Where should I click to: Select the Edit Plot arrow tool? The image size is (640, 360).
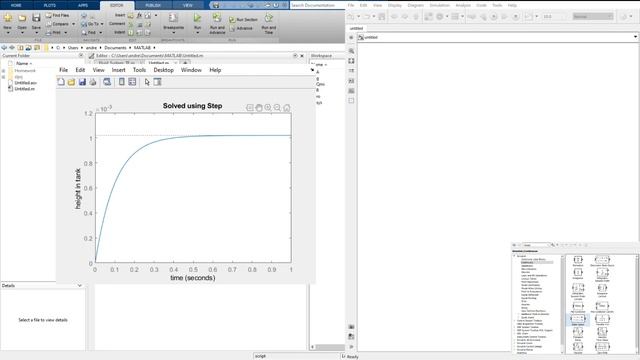pos(147,82)
